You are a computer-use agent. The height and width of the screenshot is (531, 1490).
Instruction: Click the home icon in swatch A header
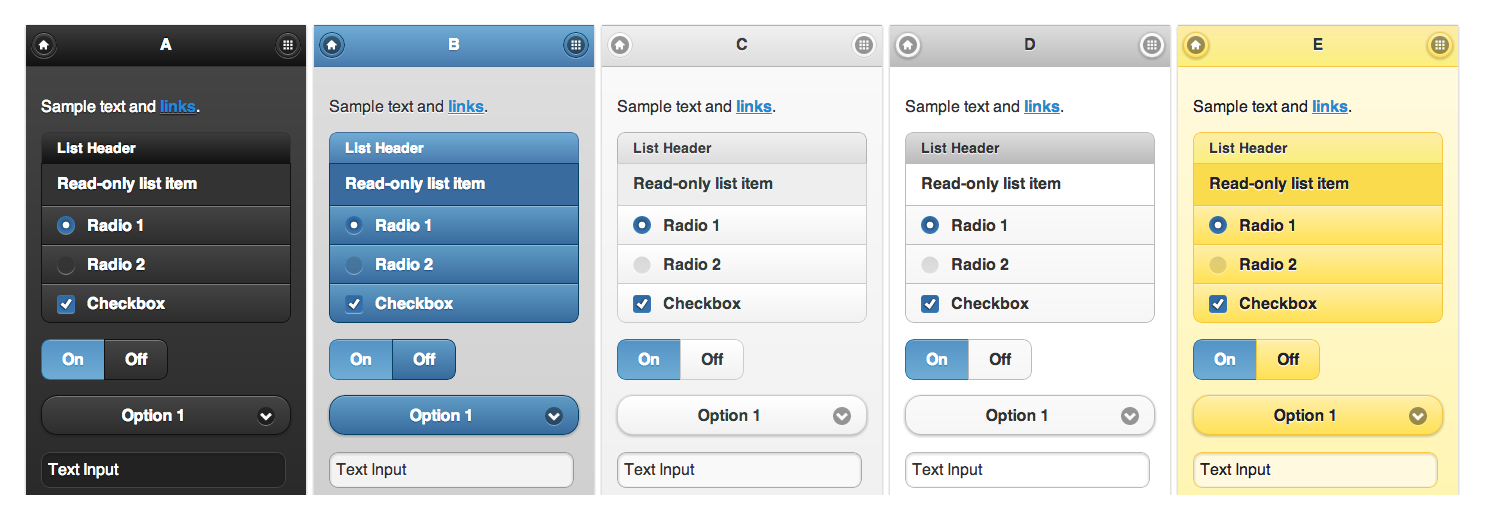point(44,45)
